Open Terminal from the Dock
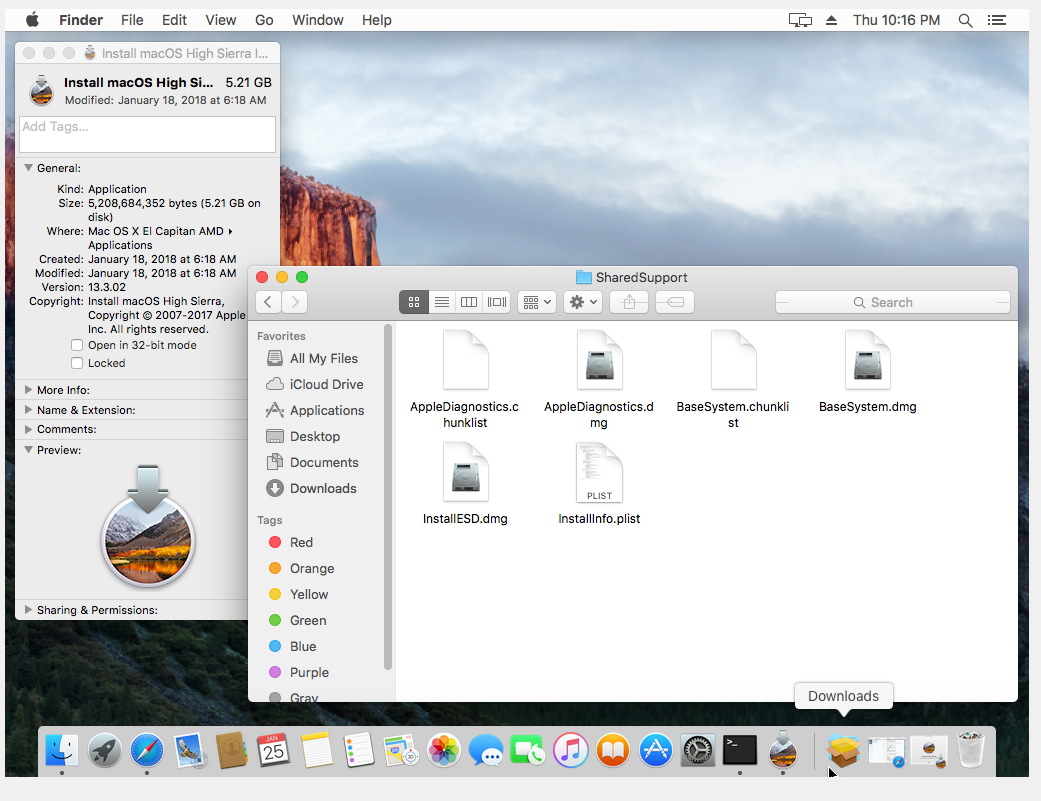The image size is (1041, 801). (739, 748)
